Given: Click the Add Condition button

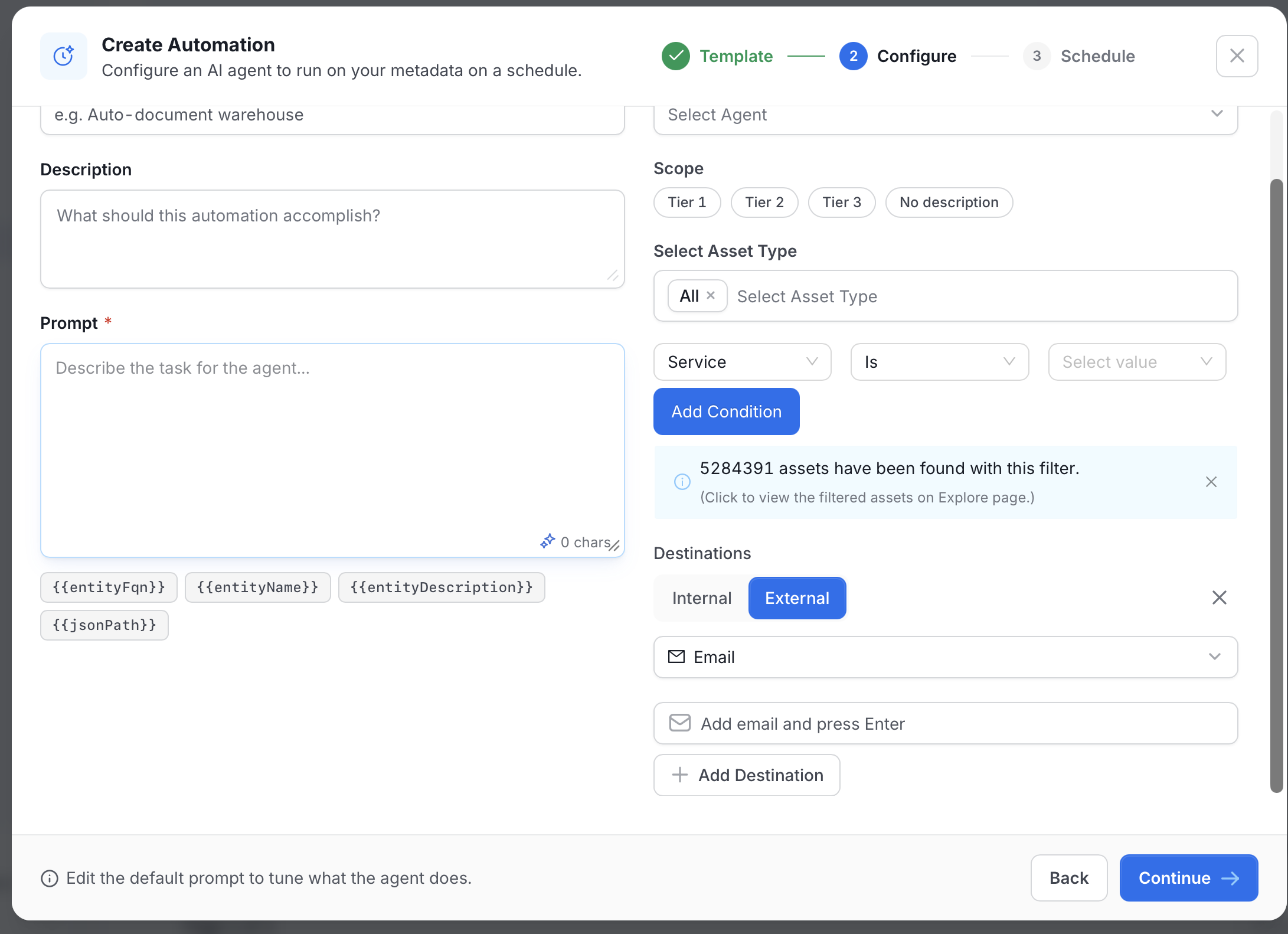Looking at the screenshot, I should tap(727, 412).
